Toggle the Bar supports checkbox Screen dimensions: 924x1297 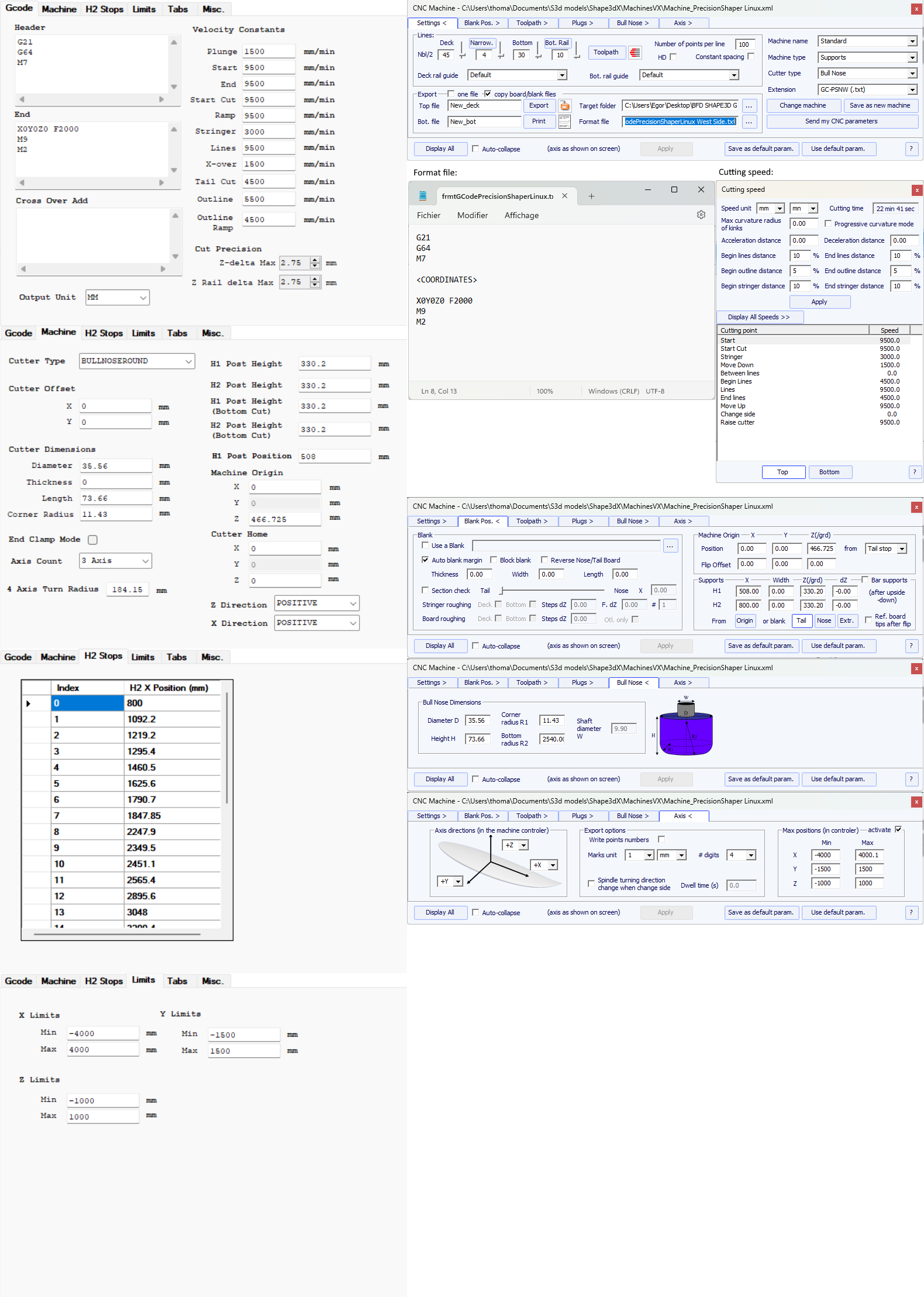(865, 580)
